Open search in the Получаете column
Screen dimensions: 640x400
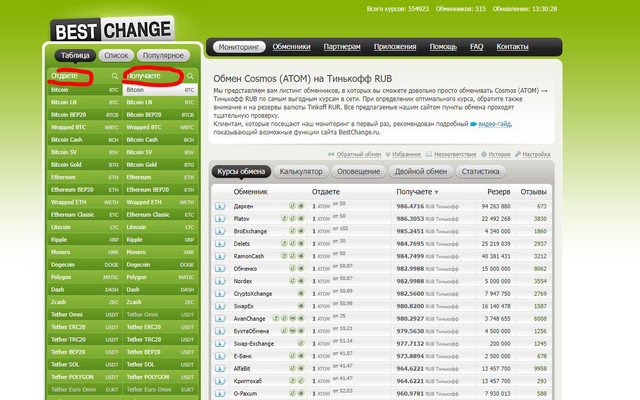click(190, 76)
